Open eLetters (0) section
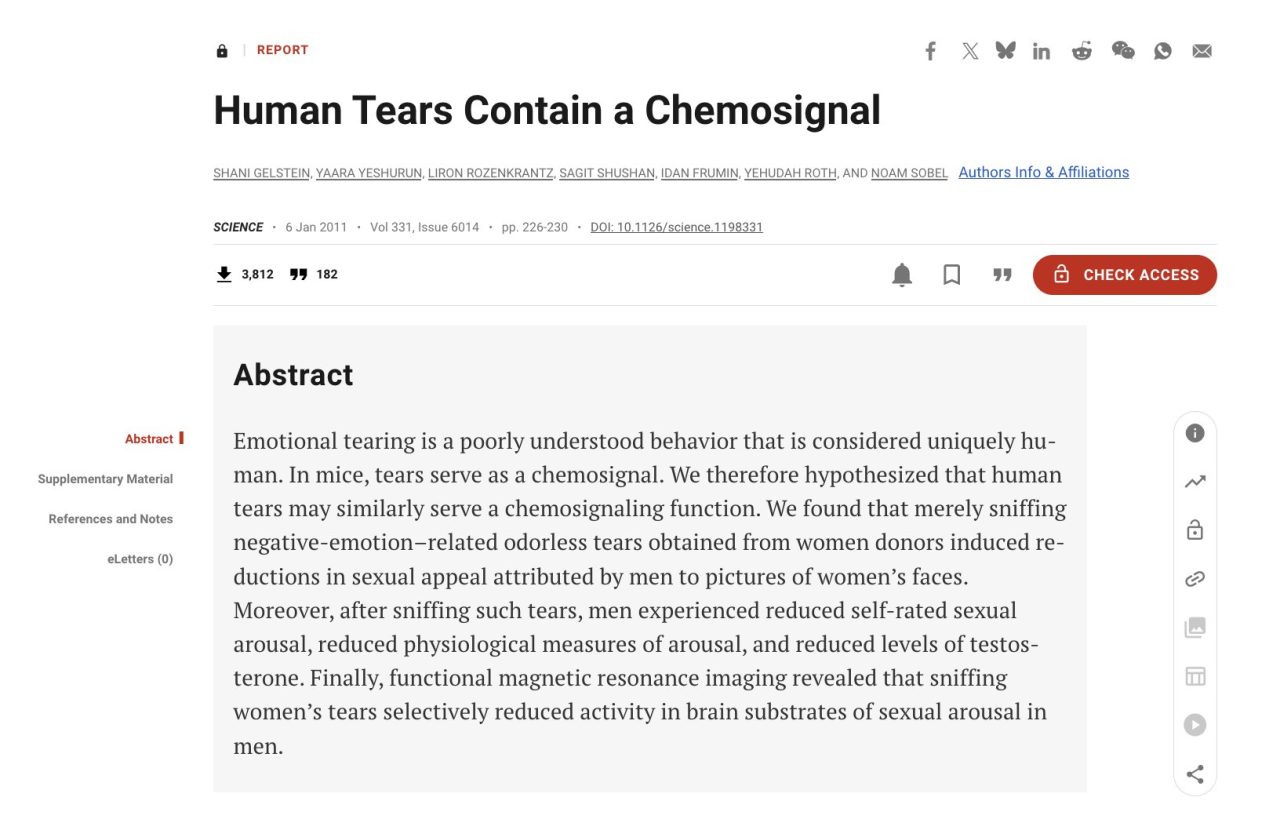Screen dimensions: 1280x819 [x=140, y=559]
